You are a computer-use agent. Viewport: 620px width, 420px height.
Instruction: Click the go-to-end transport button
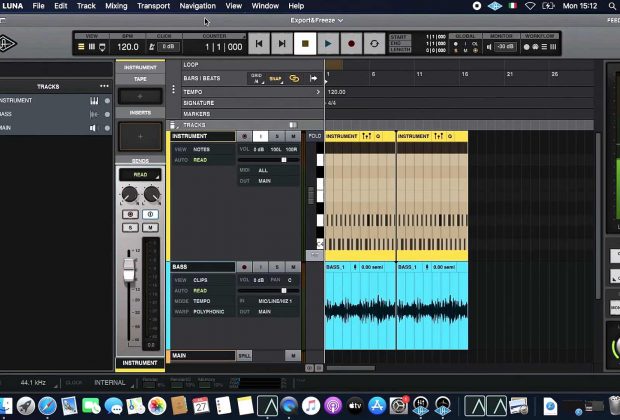[x=282, y=44]
